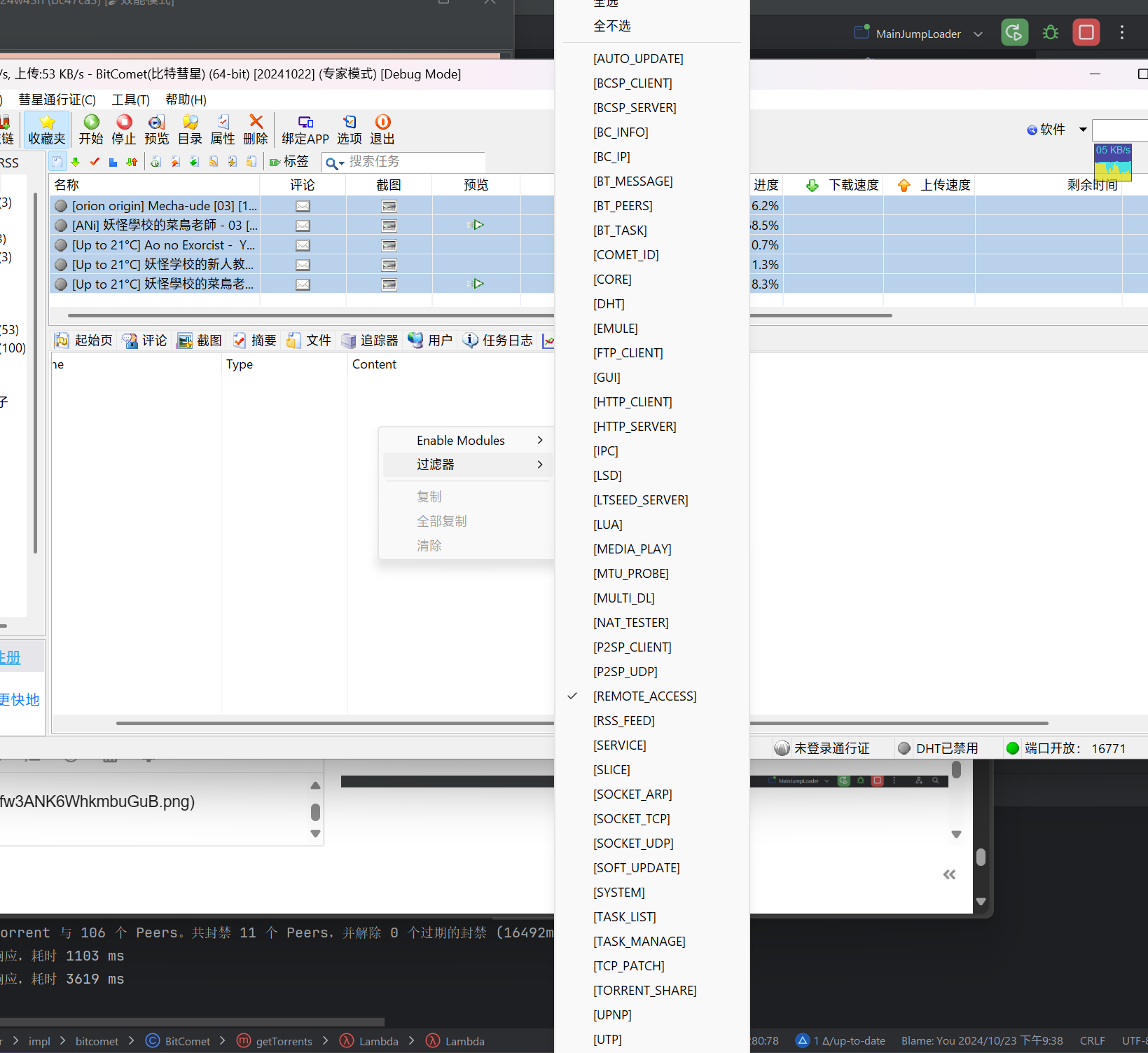Viewport: 1148px width, 1053px height.
Task: Click the 未登录通行证 passport status icon
Action: [x=782, y=748]
